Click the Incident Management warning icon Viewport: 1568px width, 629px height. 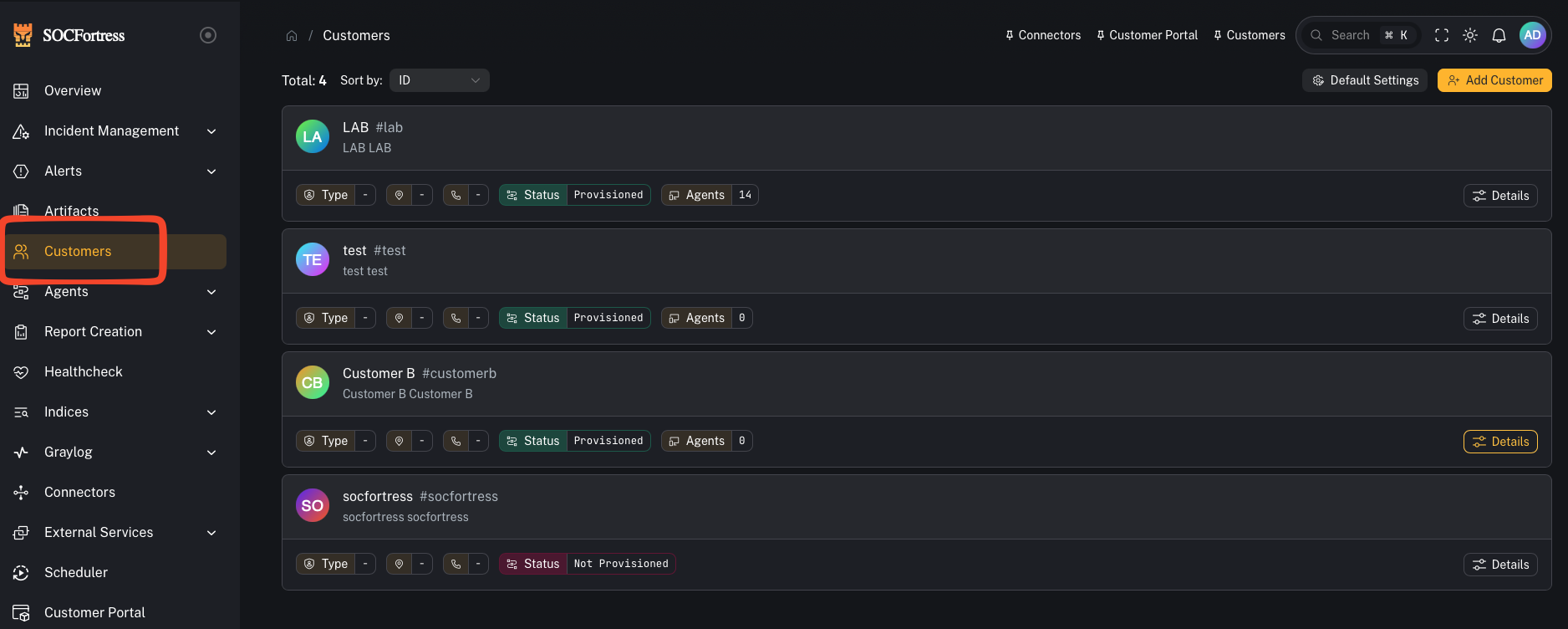click(x=21, y=131)
